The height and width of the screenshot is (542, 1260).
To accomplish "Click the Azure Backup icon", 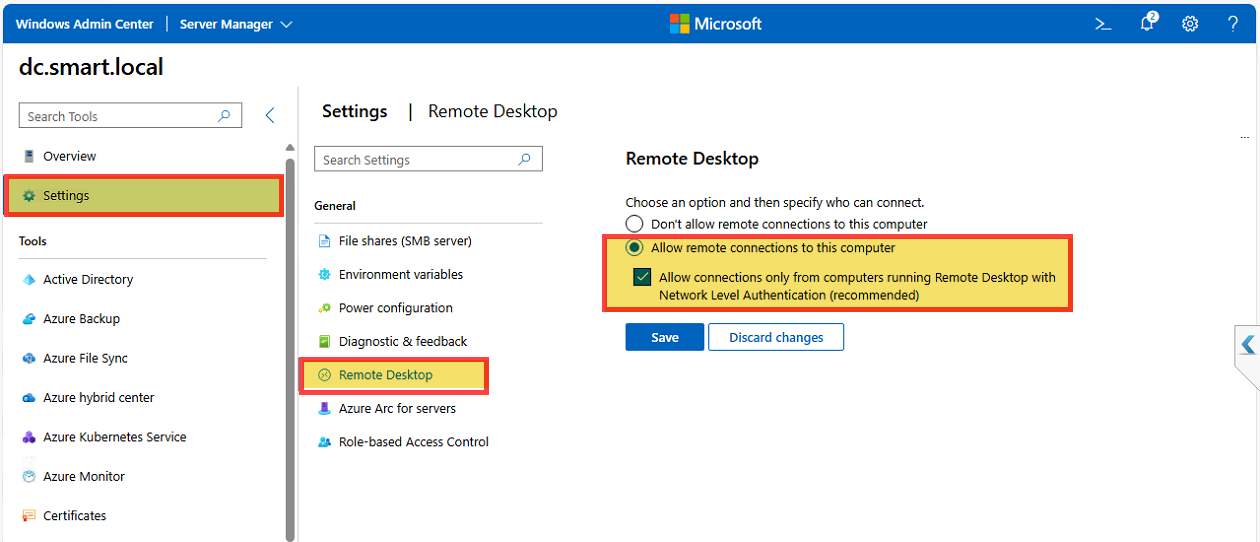I will (x=29, y=319).
